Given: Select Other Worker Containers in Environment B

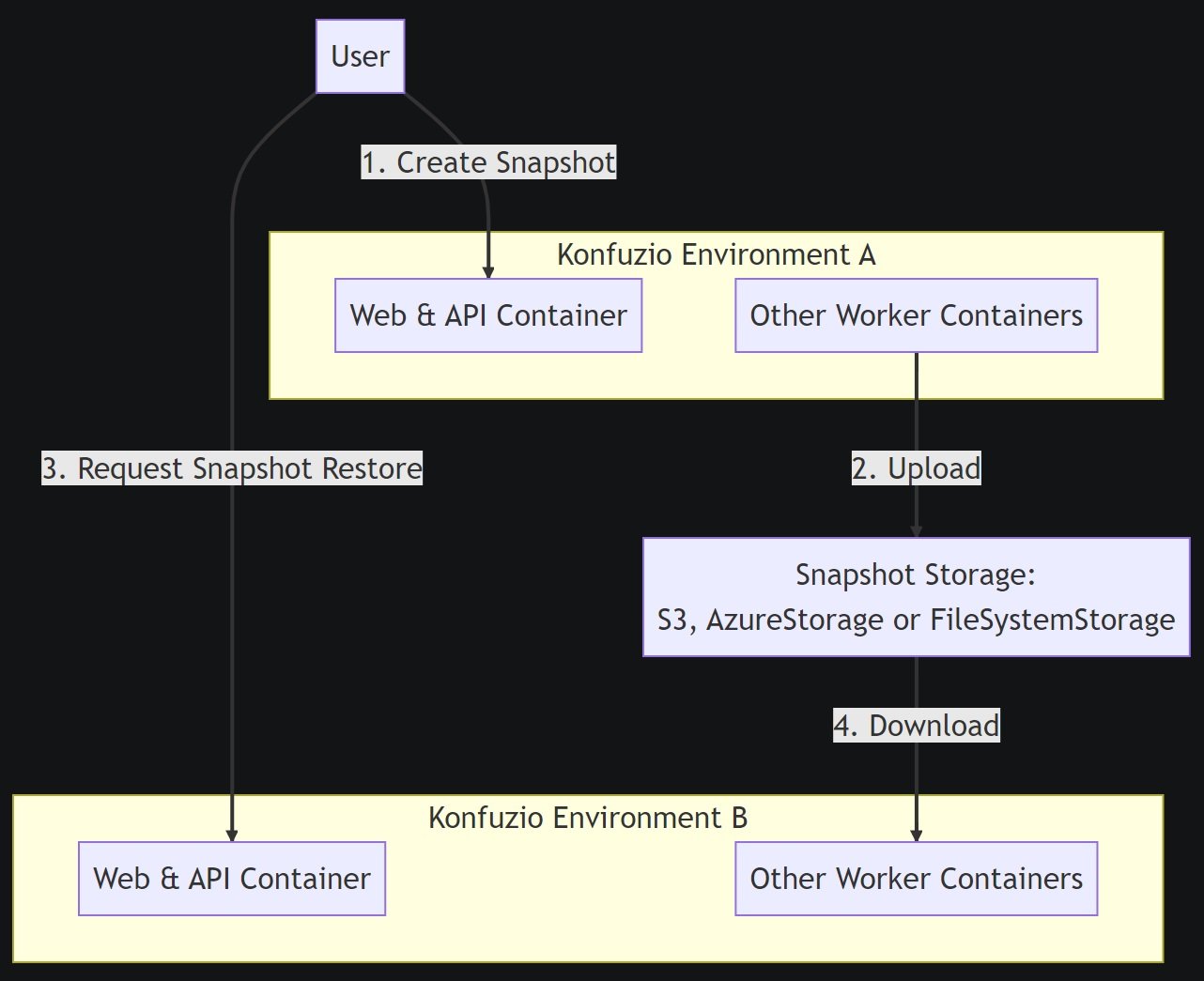Looking at the screenshot, I should (916, 879).
